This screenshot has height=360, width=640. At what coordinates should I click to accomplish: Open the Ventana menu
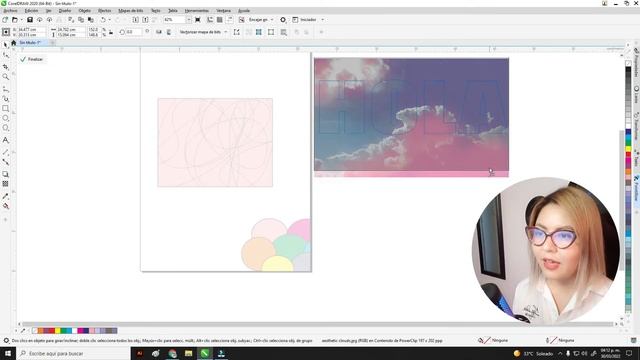tap(223, 11)
